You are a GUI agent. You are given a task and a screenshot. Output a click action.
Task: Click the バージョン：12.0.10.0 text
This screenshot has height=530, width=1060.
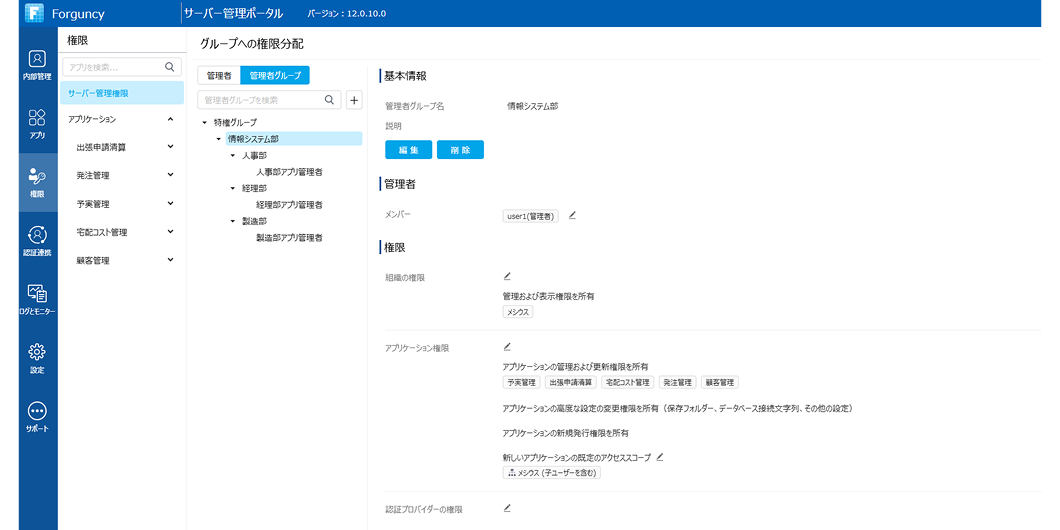tap(346, 14)
